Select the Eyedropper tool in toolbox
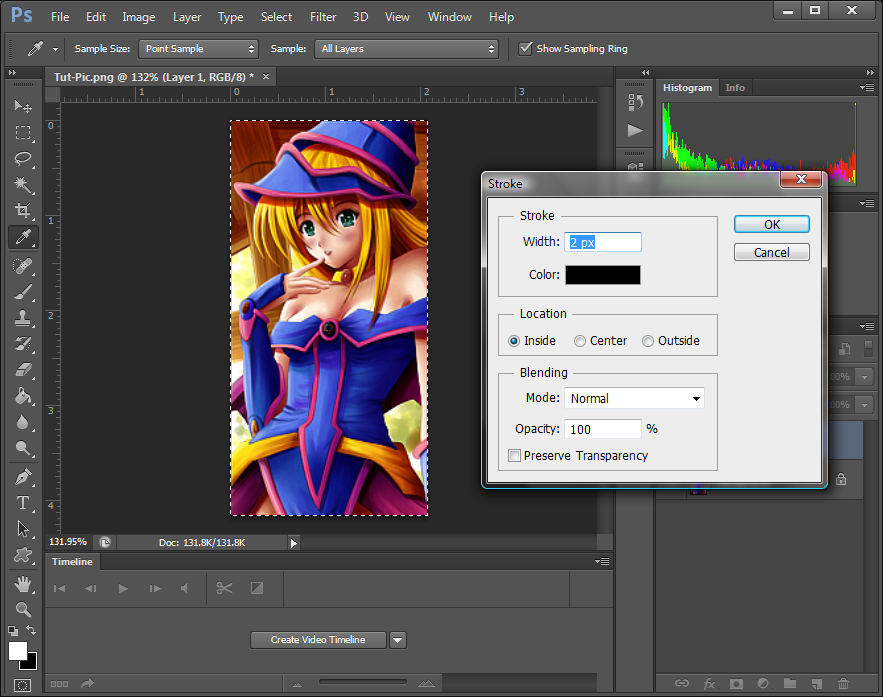The height and width of the screenshot is (697, 883). tap(23, 237)
